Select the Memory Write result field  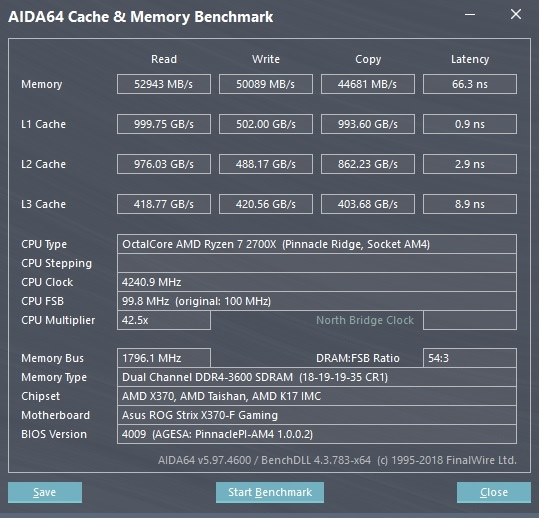coord(266,84)
